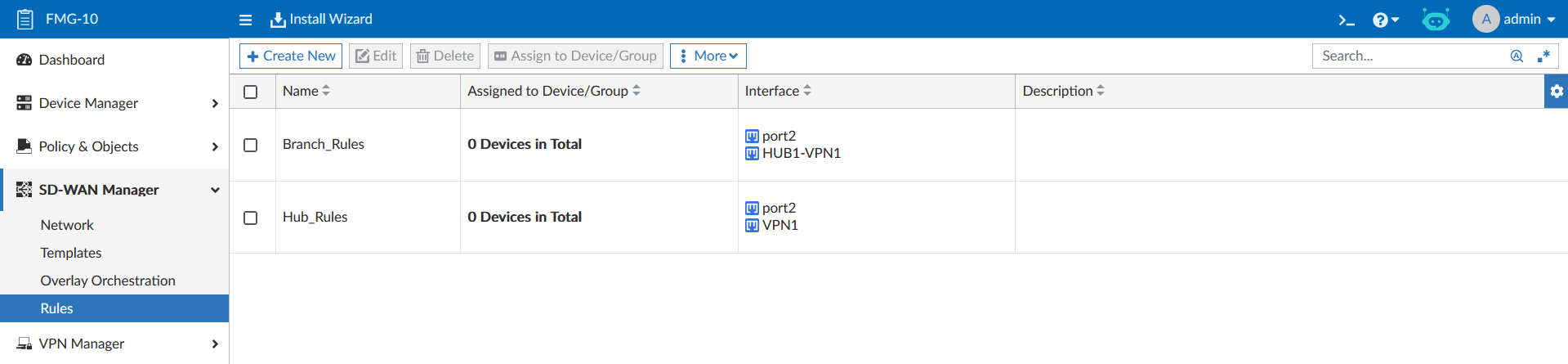Open the More dropdown menu
Viewport: 1568px width, 364px height.
pyautogui.click(x=708, y=56)
